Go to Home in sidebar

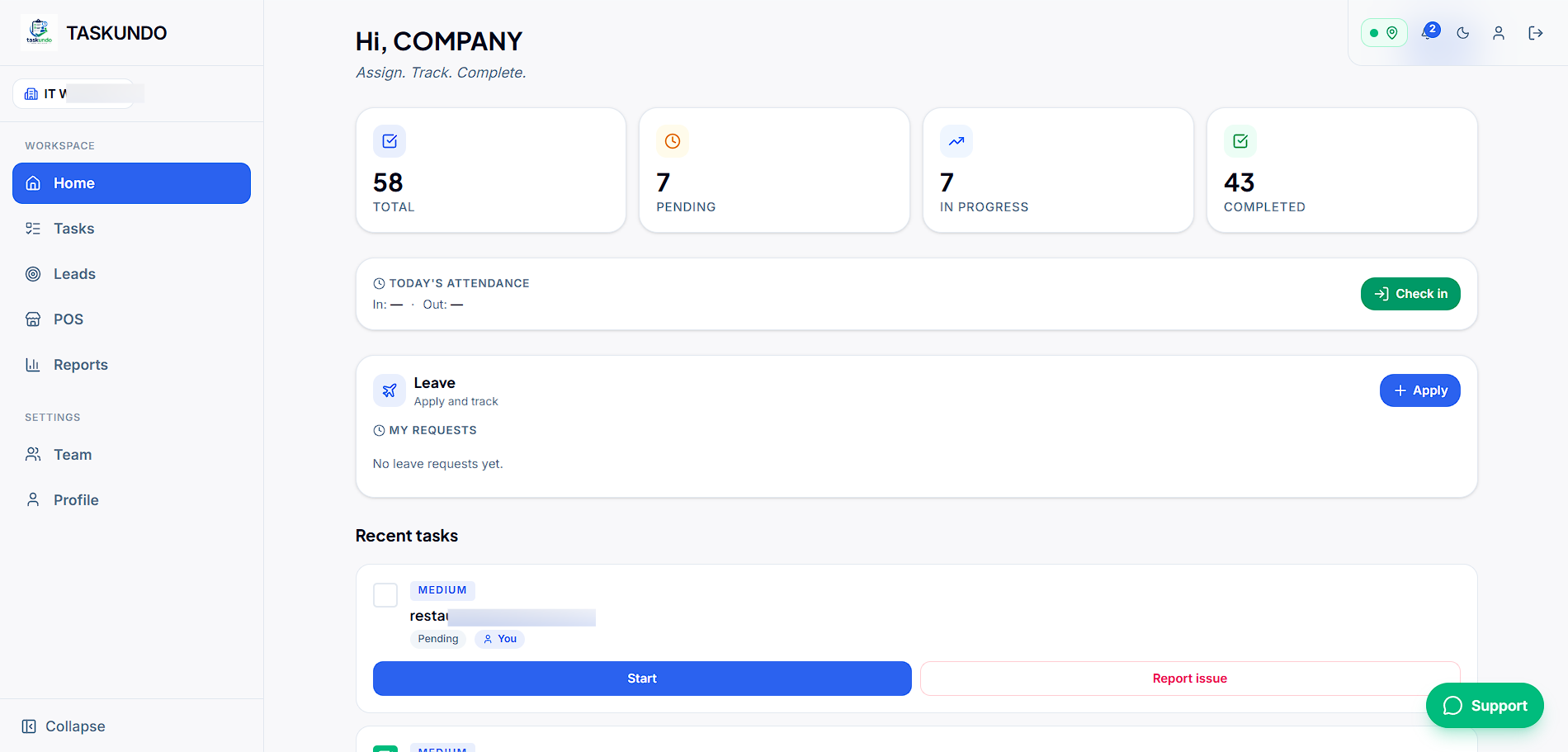131,183
